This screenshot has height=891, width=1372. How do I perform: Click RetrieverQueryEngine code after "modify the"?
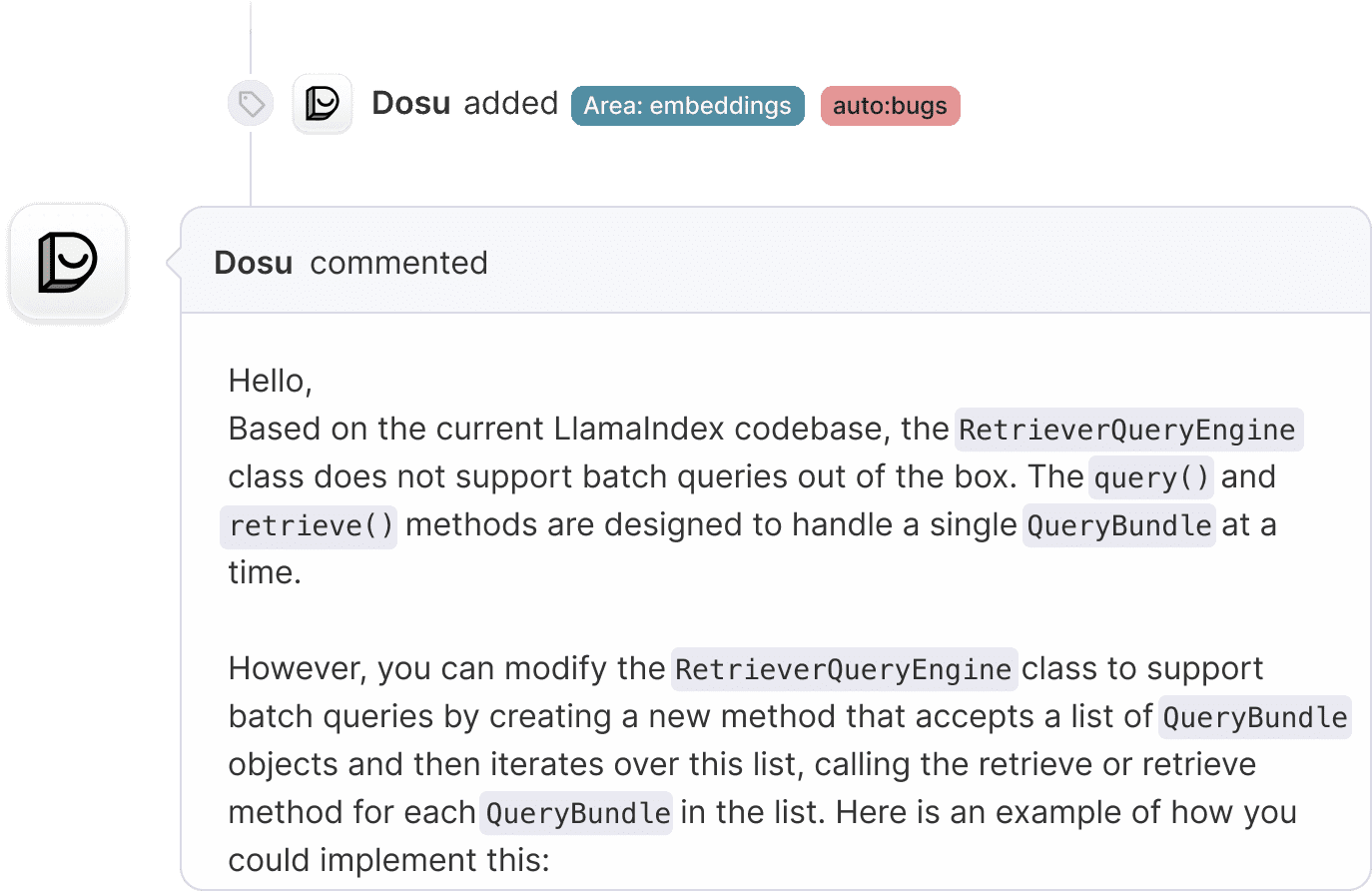click(844, 669)
